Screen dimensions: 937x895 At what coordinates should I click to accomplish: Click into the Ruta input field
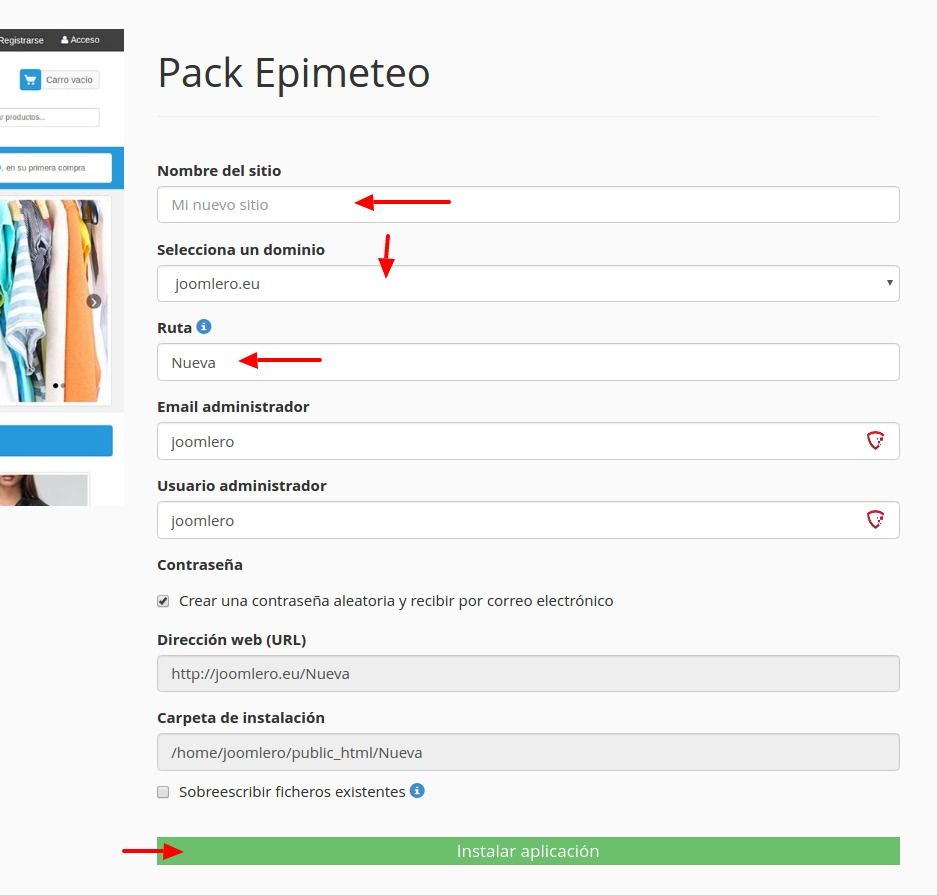pyautogui.click(x=528, y=362)
